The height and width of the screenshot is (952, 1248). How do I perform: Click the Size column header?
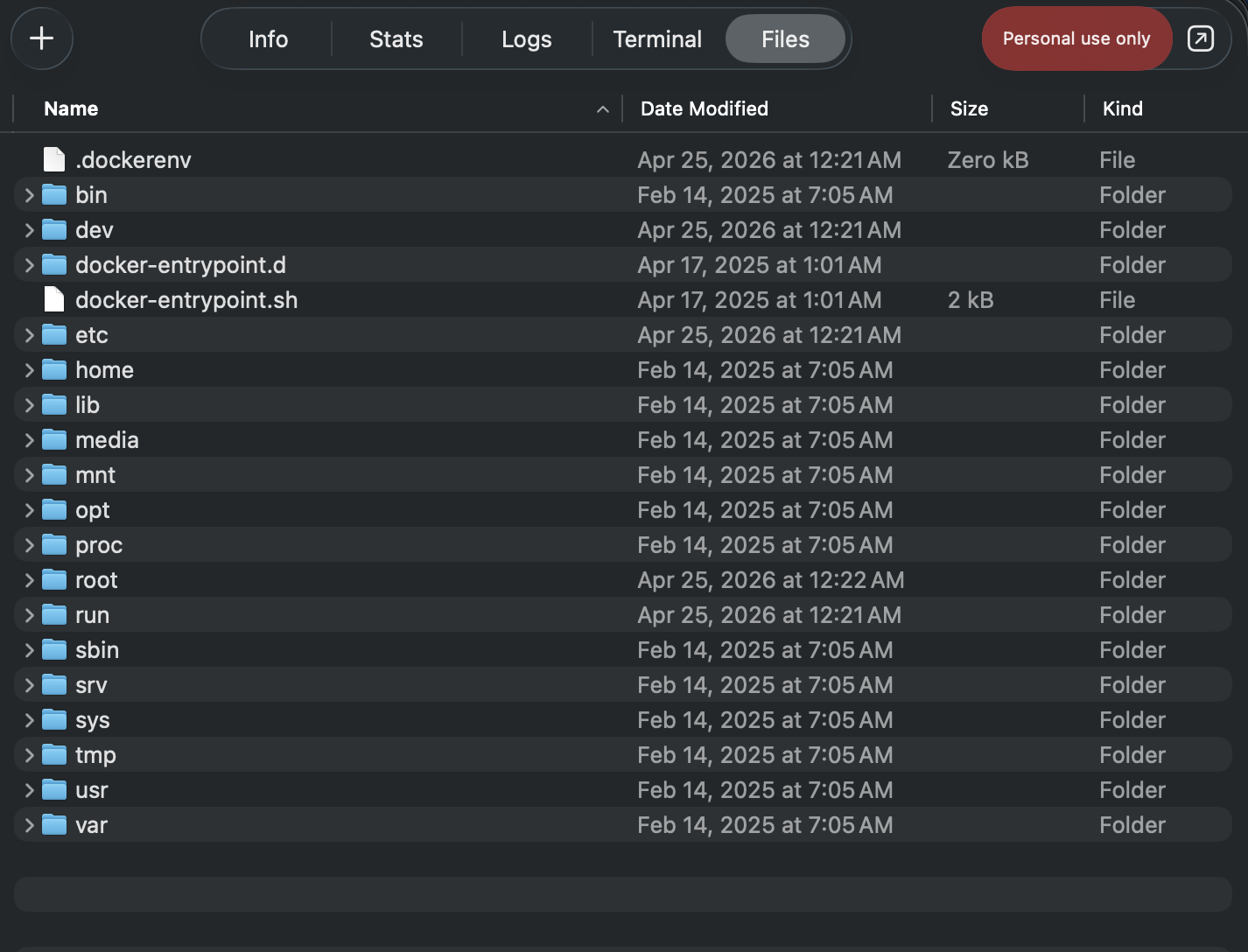(x=969, y=108)
